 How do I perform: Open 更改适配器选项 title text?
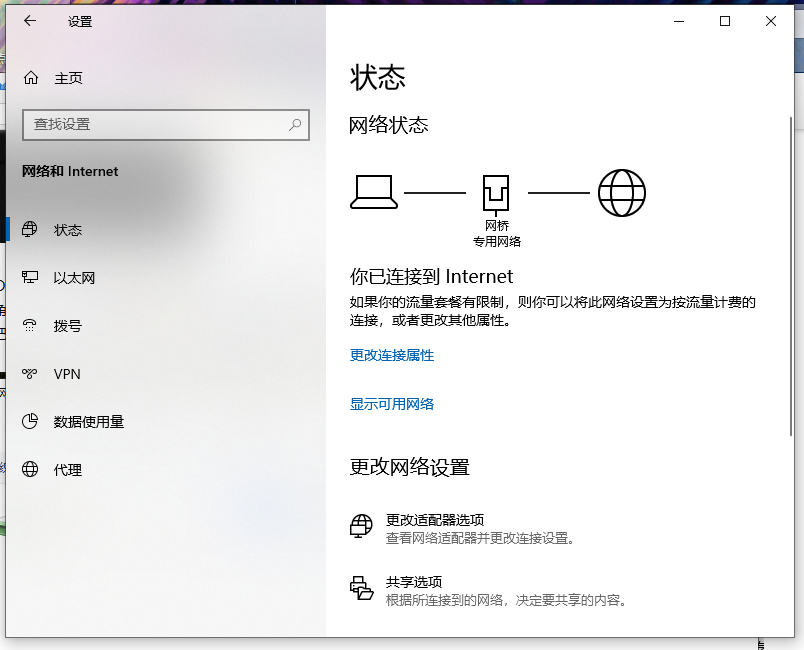(x=435, y=520)
